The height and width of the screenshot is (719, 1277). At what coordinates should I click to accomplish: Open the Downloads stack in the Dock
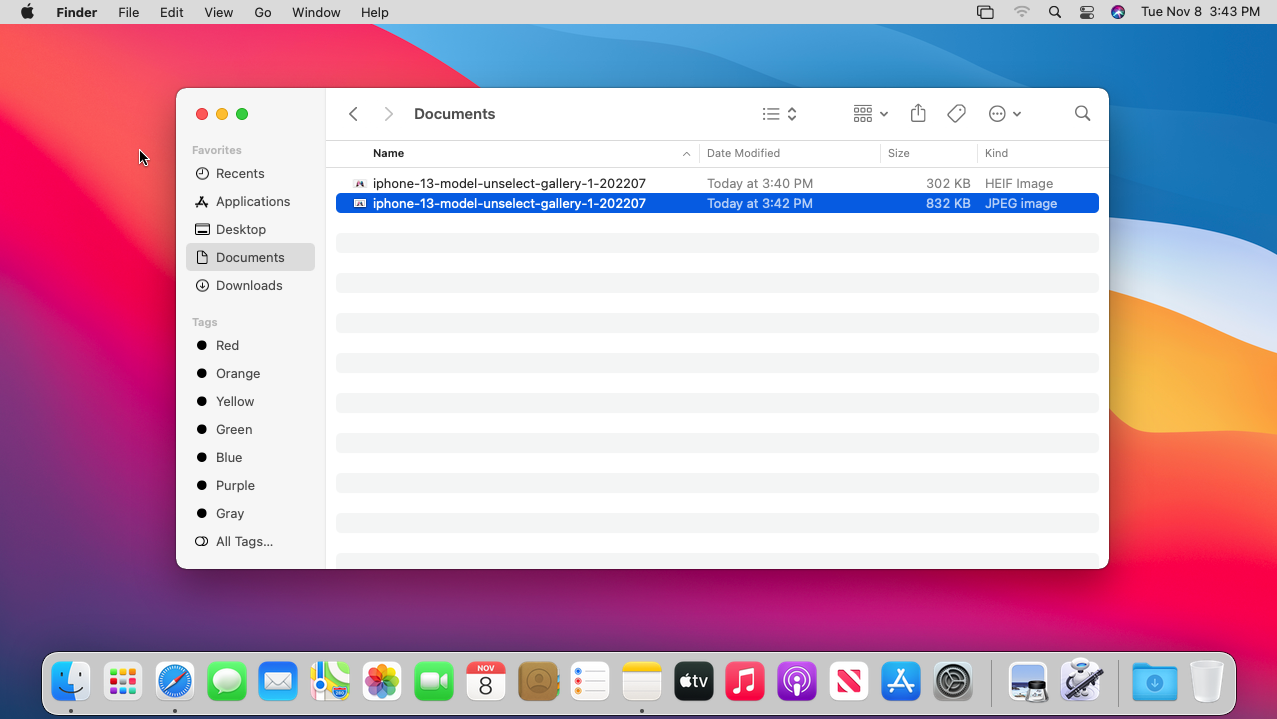(1155, 682)
